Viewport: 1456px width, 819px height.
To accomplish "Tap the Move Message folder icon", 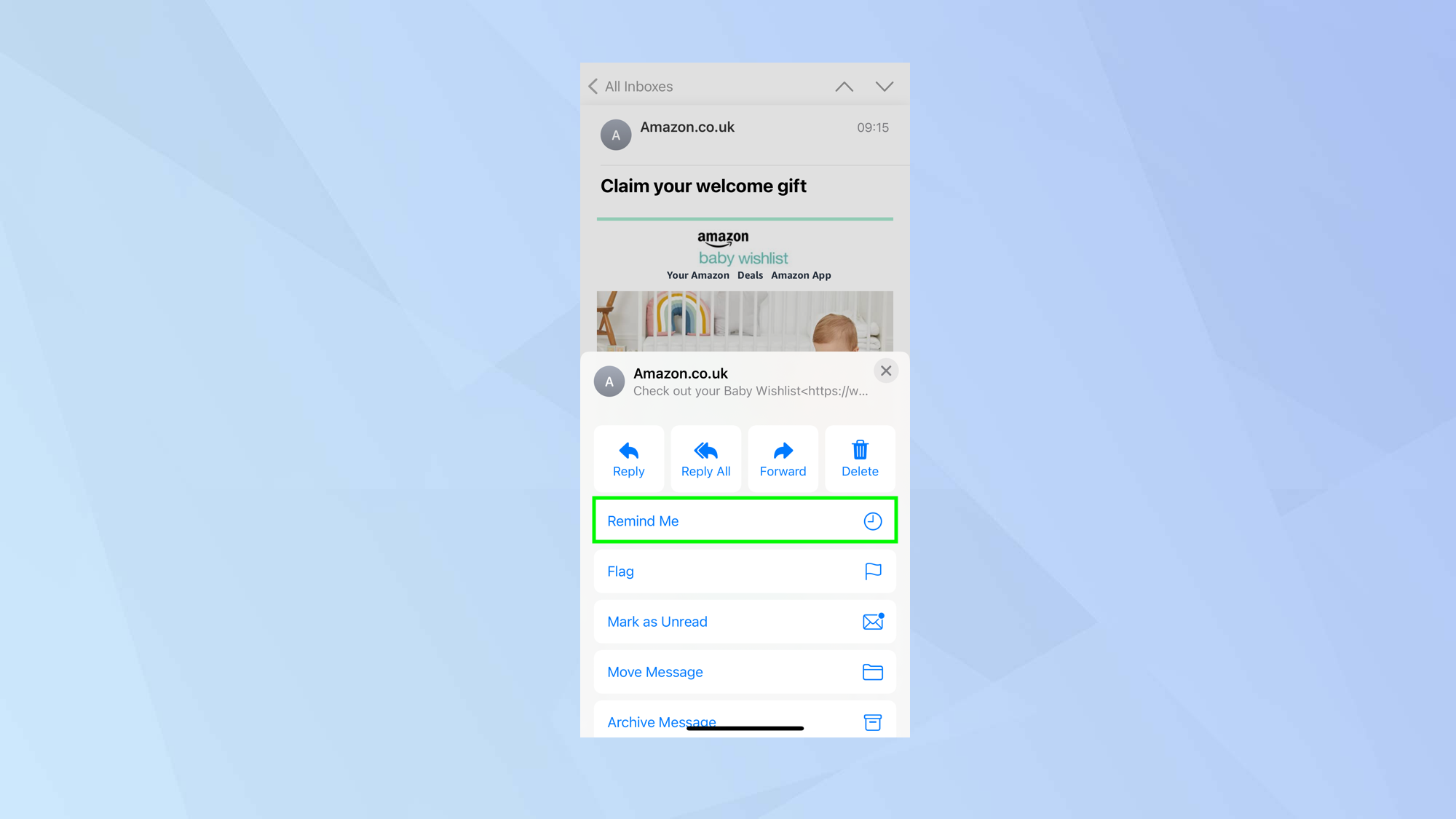I will click(x=872, y=672).
